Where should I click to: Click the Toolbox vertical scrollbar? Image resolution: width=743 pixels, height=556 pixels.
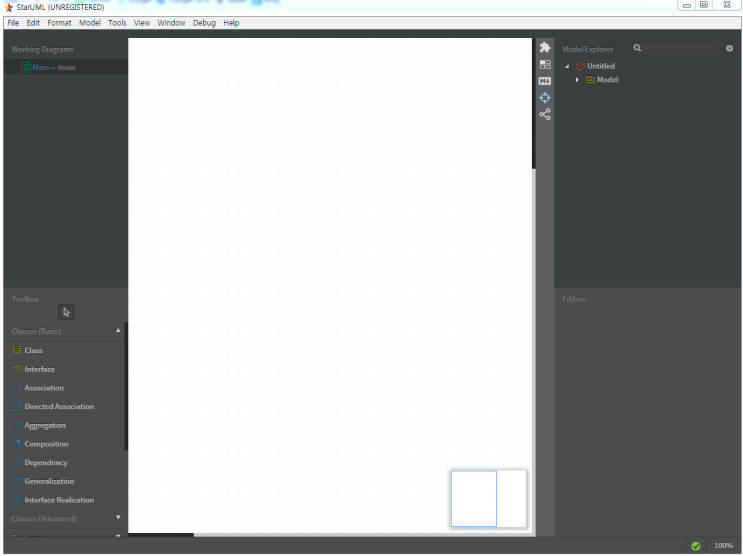pyautogui.click(x=126, y=386)
